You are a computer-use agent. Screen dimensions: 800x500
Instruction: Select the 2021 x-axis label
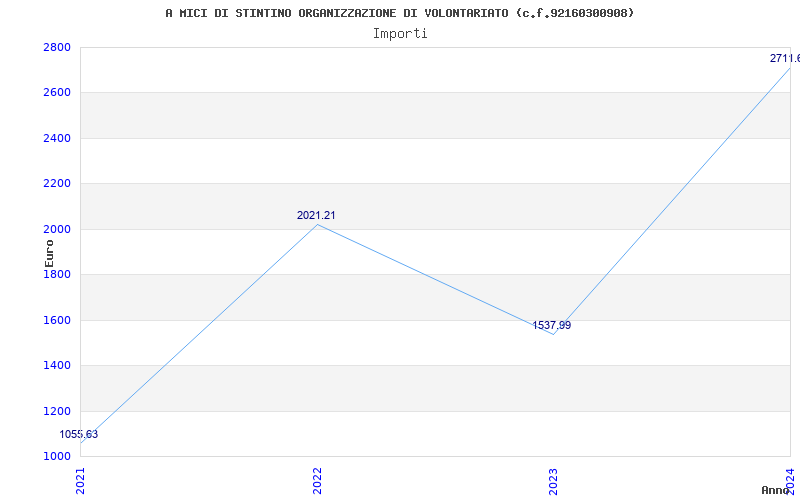point(81,481)
